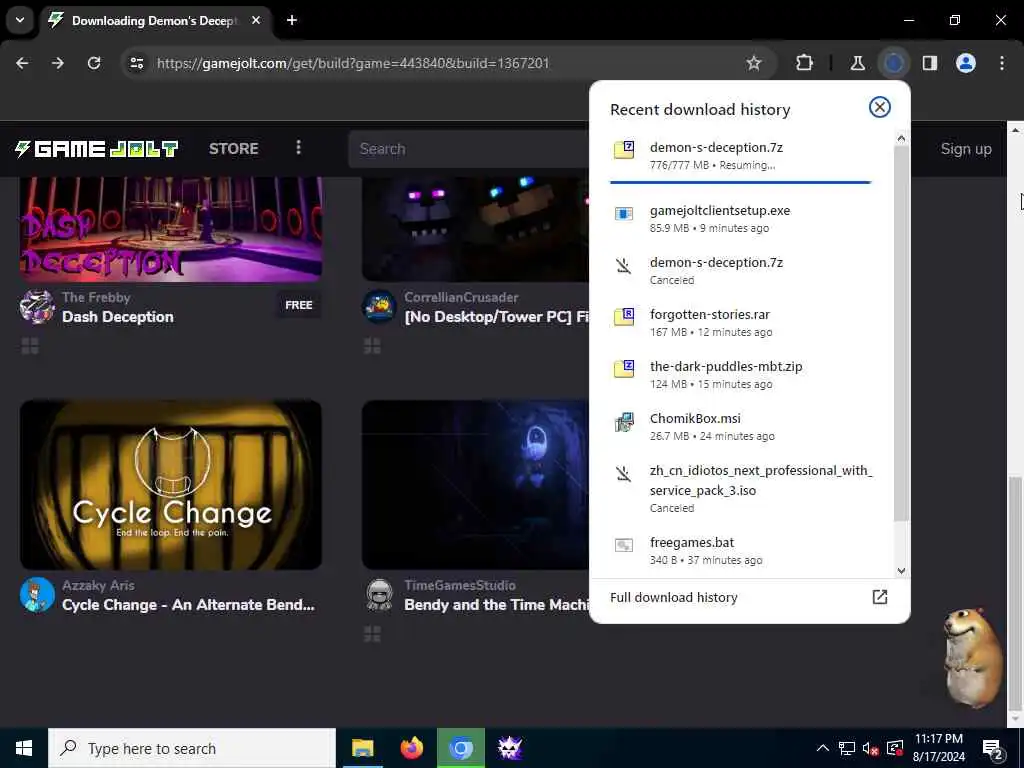1024x768 pixels.
Task: Open TimeGamesStudio developer avatar
Action: 379,595
